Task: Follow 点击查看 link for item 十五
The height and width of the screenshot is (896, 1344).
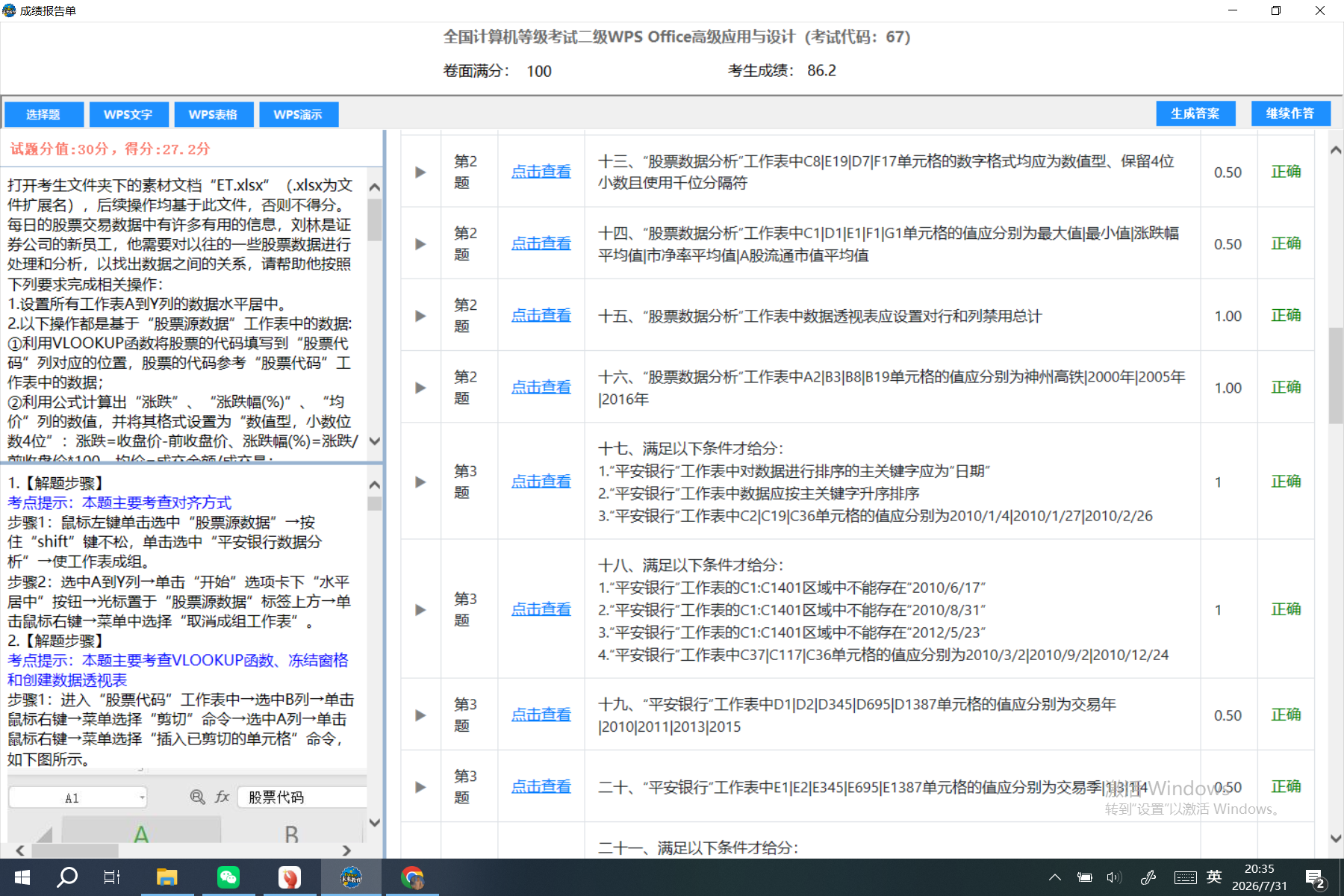Action: coord(541,316)
